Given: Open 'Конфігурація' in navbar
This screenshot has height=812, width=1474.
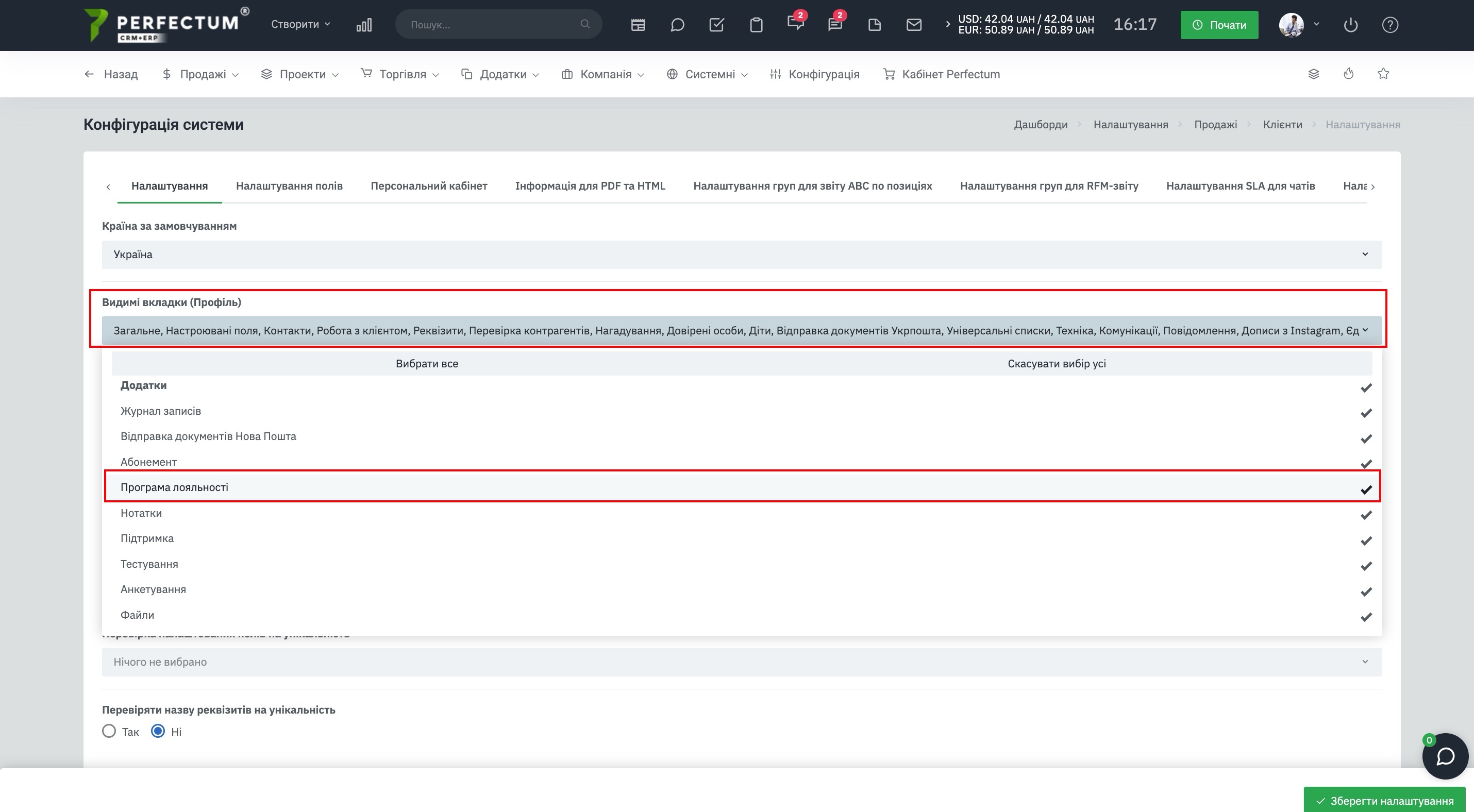Looking at the screenshot, I should 815,74.
